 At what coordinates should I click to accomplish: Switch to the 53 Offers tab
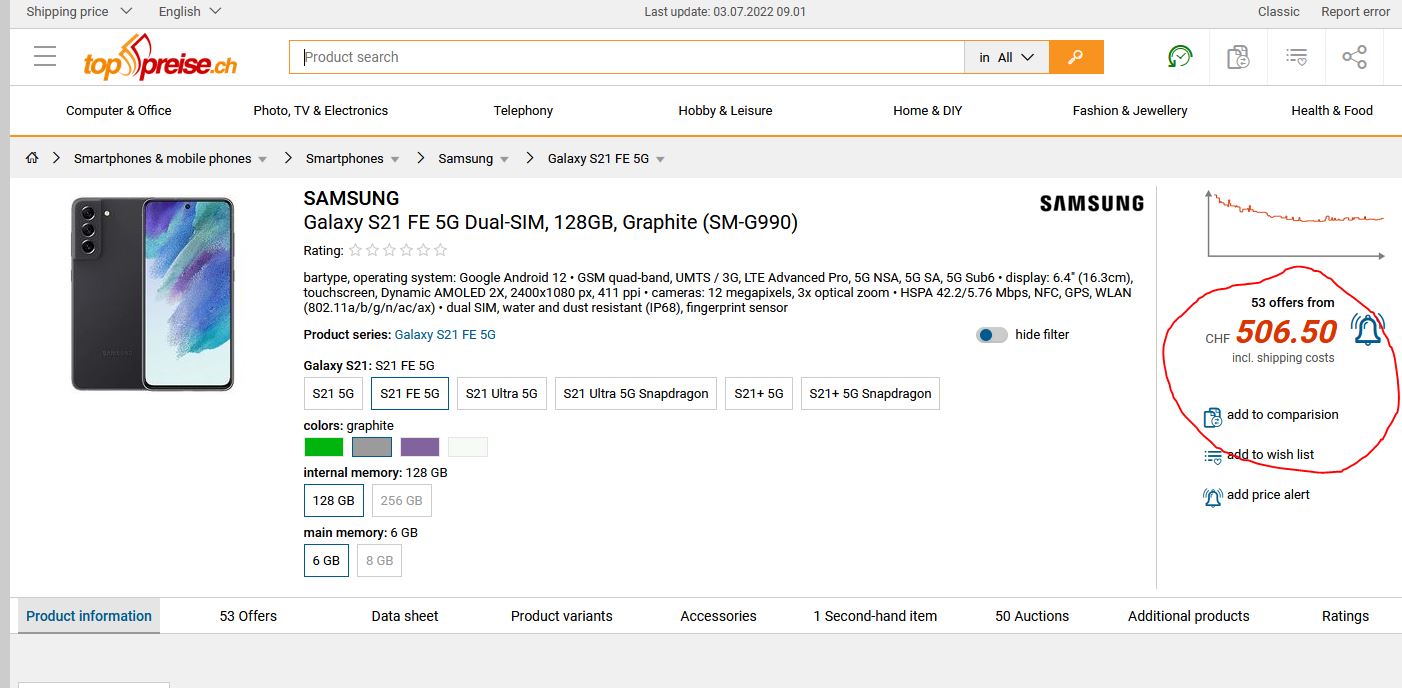point(248,616)
